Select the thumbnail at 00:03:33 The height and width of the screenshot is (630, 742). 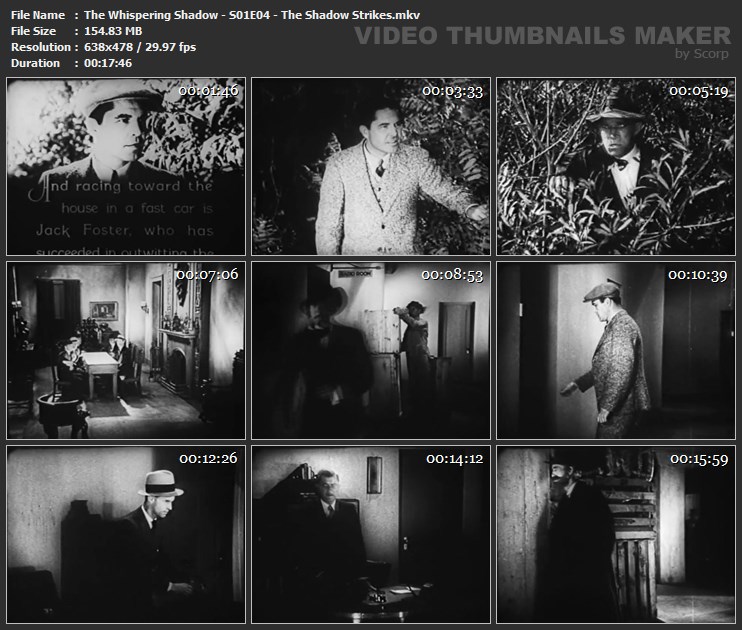[371, 167]
